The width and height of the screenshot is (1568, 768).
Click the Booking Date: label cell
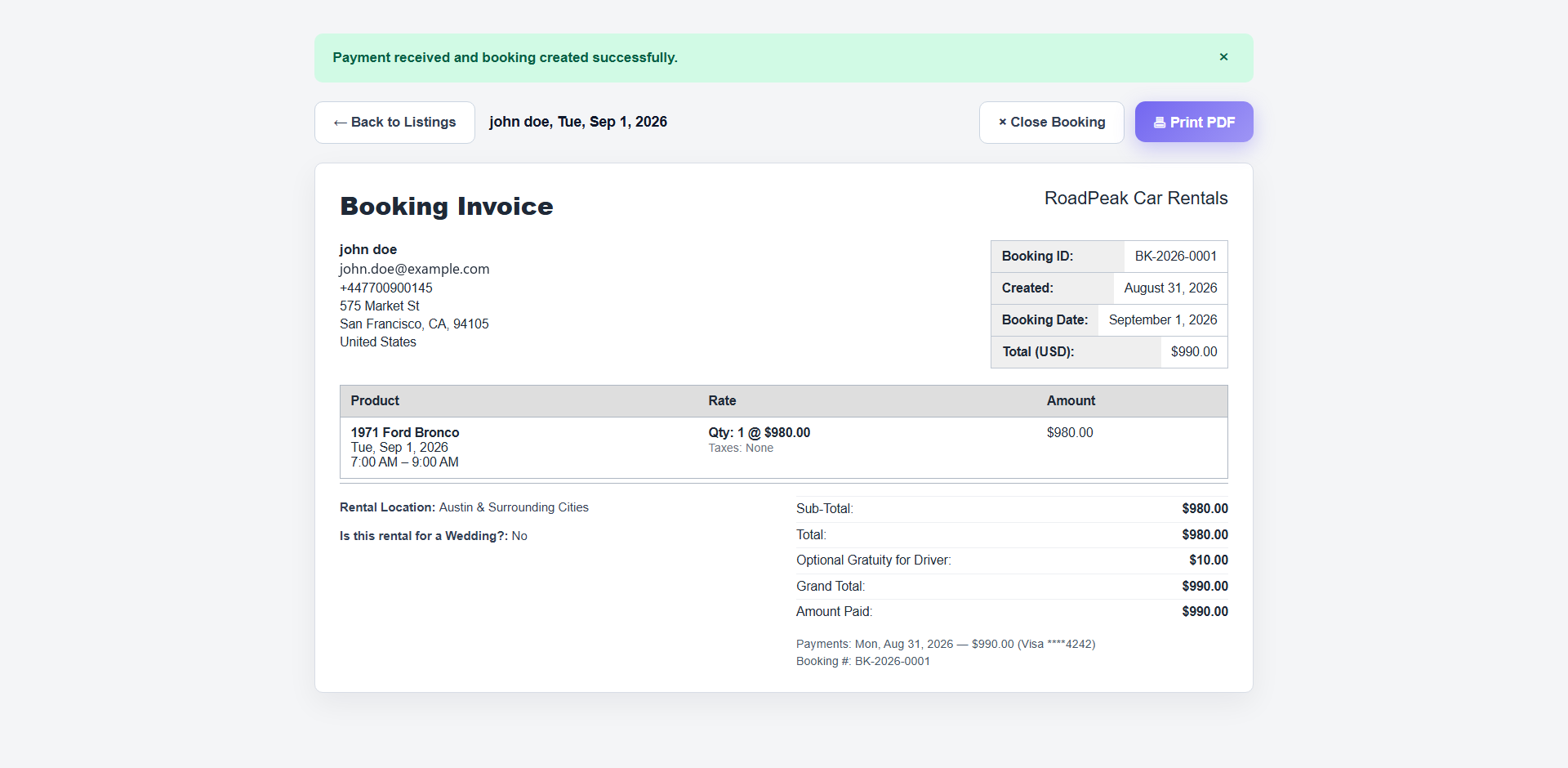1045,320
